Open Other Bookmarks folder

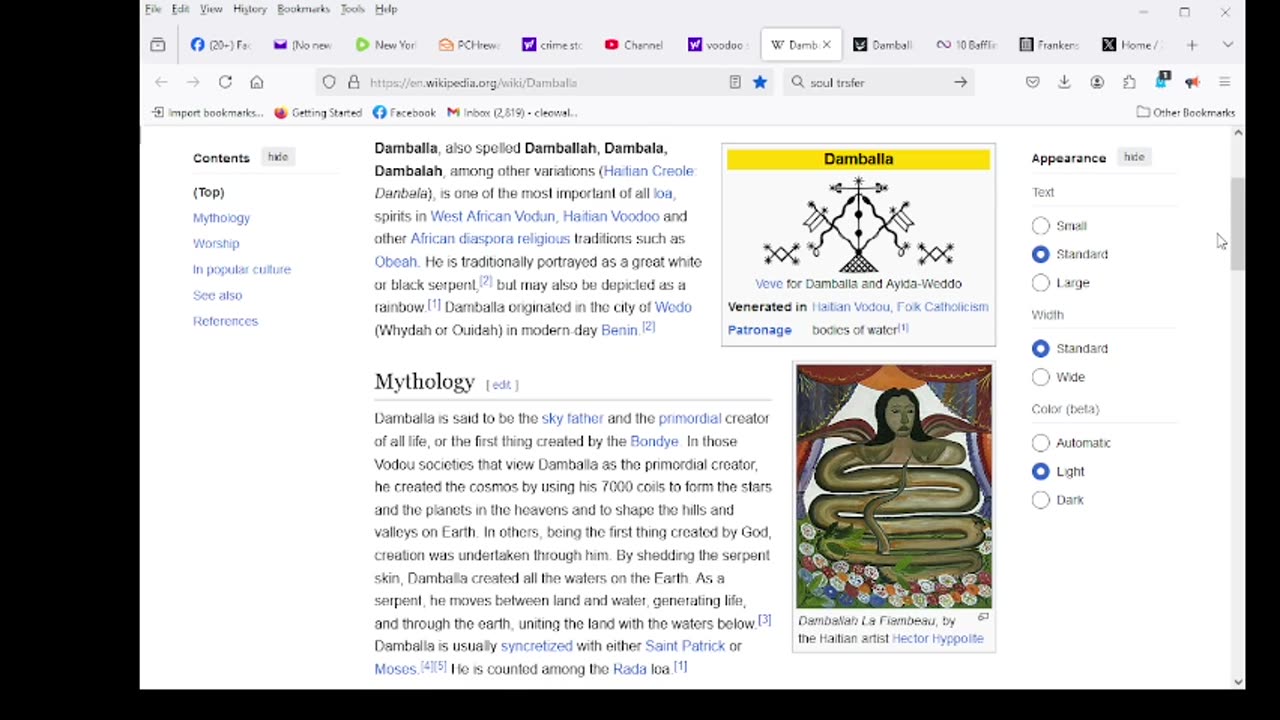click(1186, 112)
